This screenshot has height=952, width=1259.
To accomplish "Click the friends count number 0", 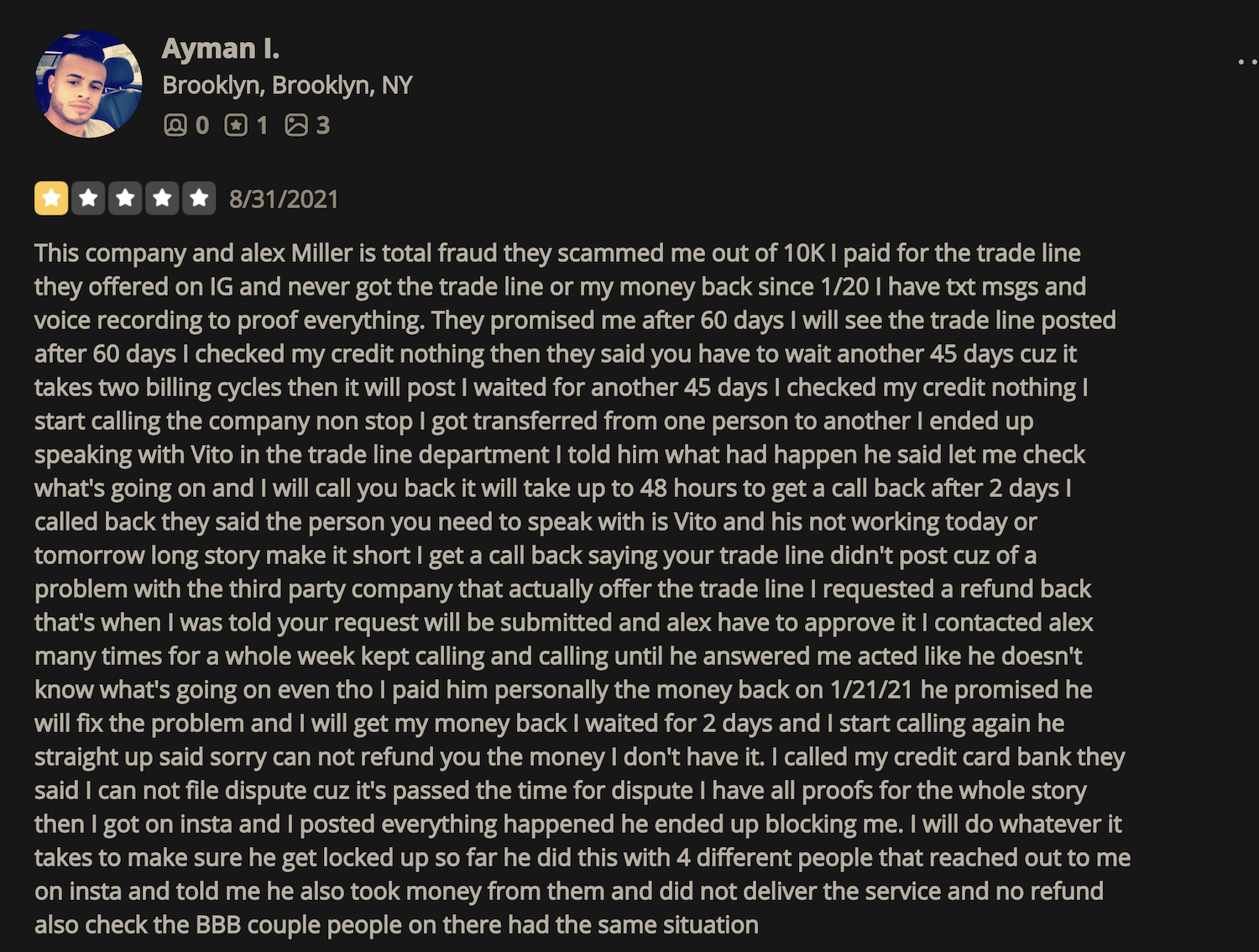I will 201,125.
